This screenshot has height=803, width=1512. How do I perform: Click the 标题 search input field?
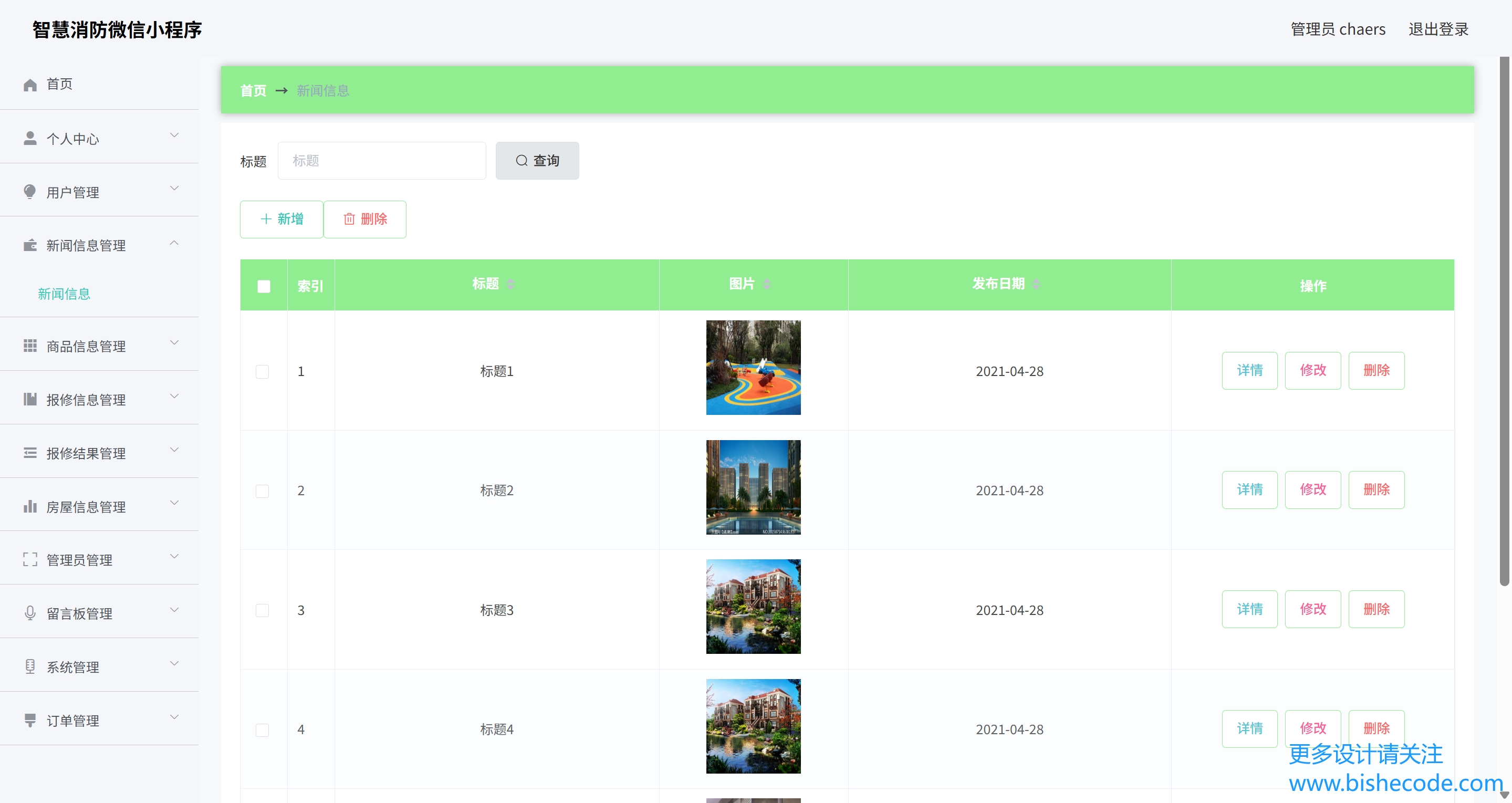[x=381, y=161]
